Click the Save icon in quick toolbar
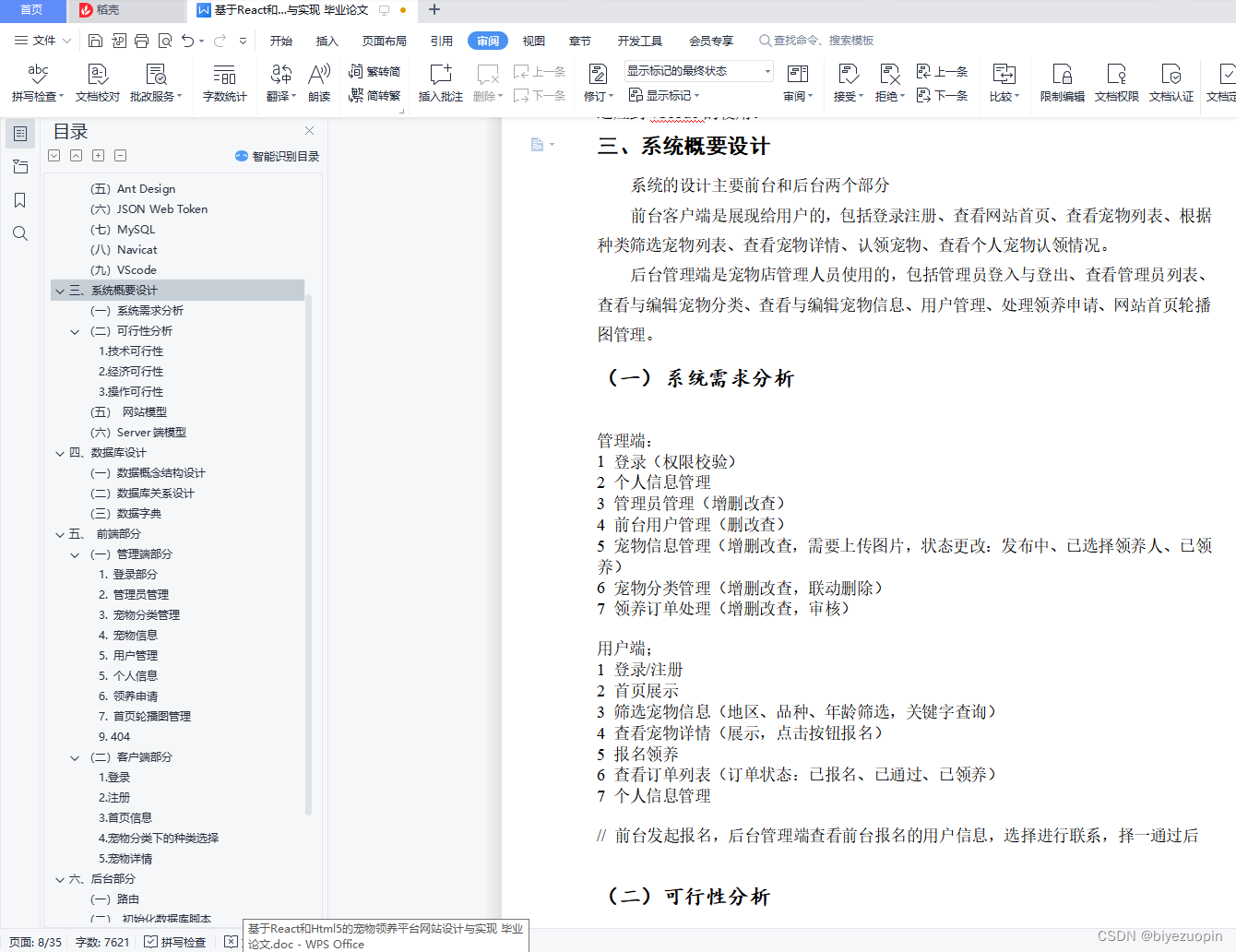Viewport: 1236px width, 952px height. (x=95, y=41)
